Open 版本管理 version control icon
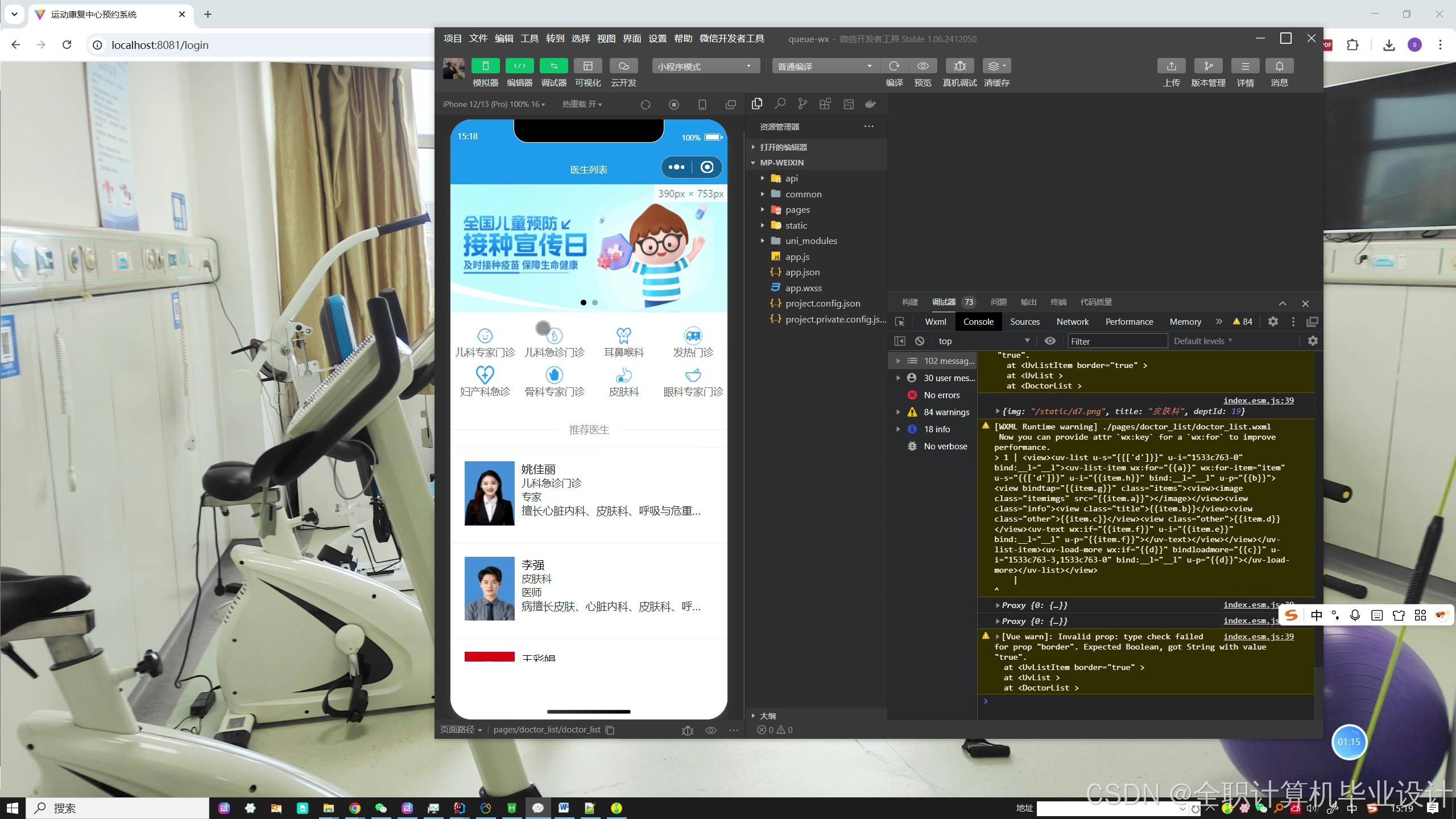The width and height of the screenshot is (1456, 819). (1208, 66)
